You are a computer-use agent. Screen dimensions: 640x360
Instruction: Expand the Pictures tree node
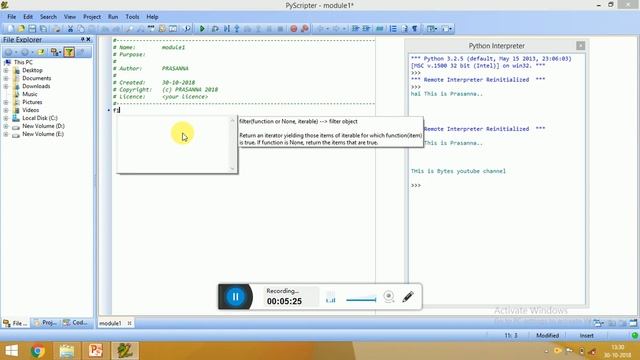[x=6, y=102]
